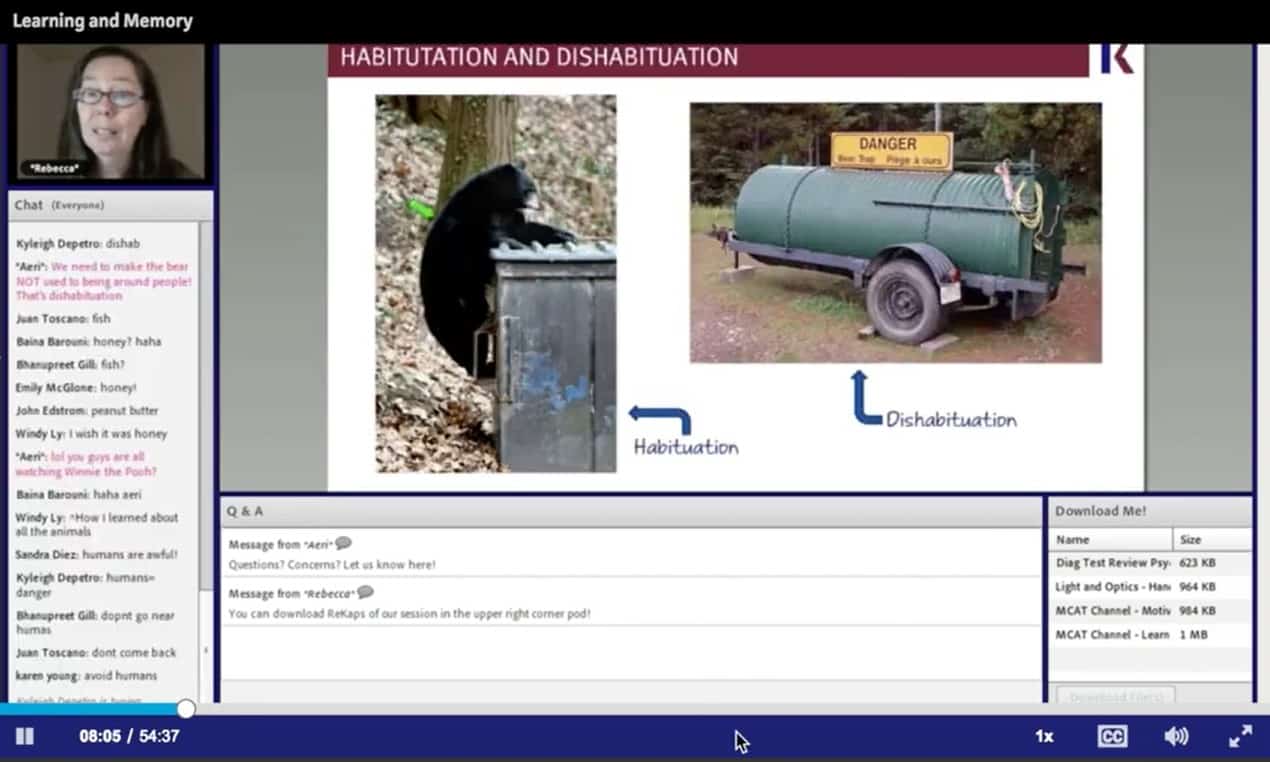This screenshot has height=762, width=1270.
Task: Click speech bubble icon next to Rebecca's message
Action: tap(366, 593)
